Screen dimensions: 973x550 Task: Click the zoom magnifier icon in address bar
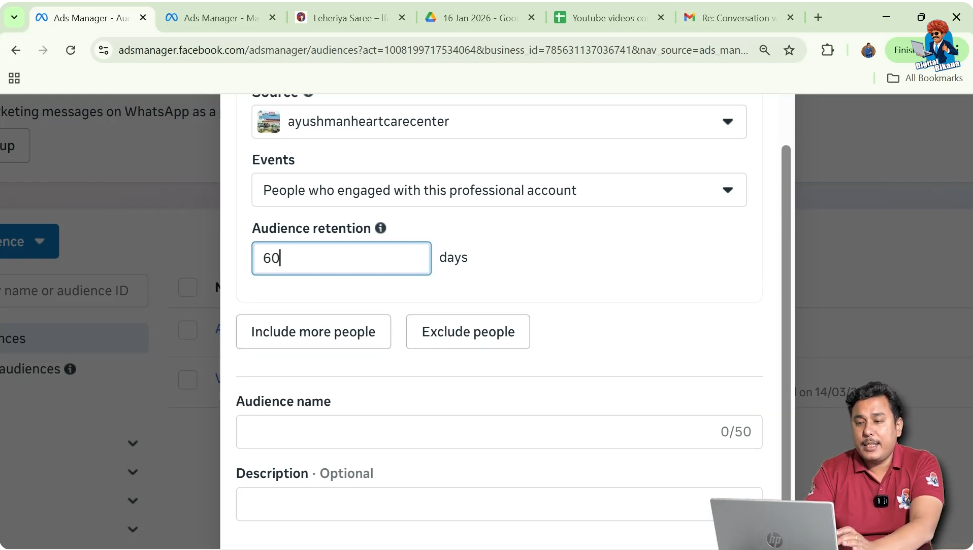pos(764,50)
